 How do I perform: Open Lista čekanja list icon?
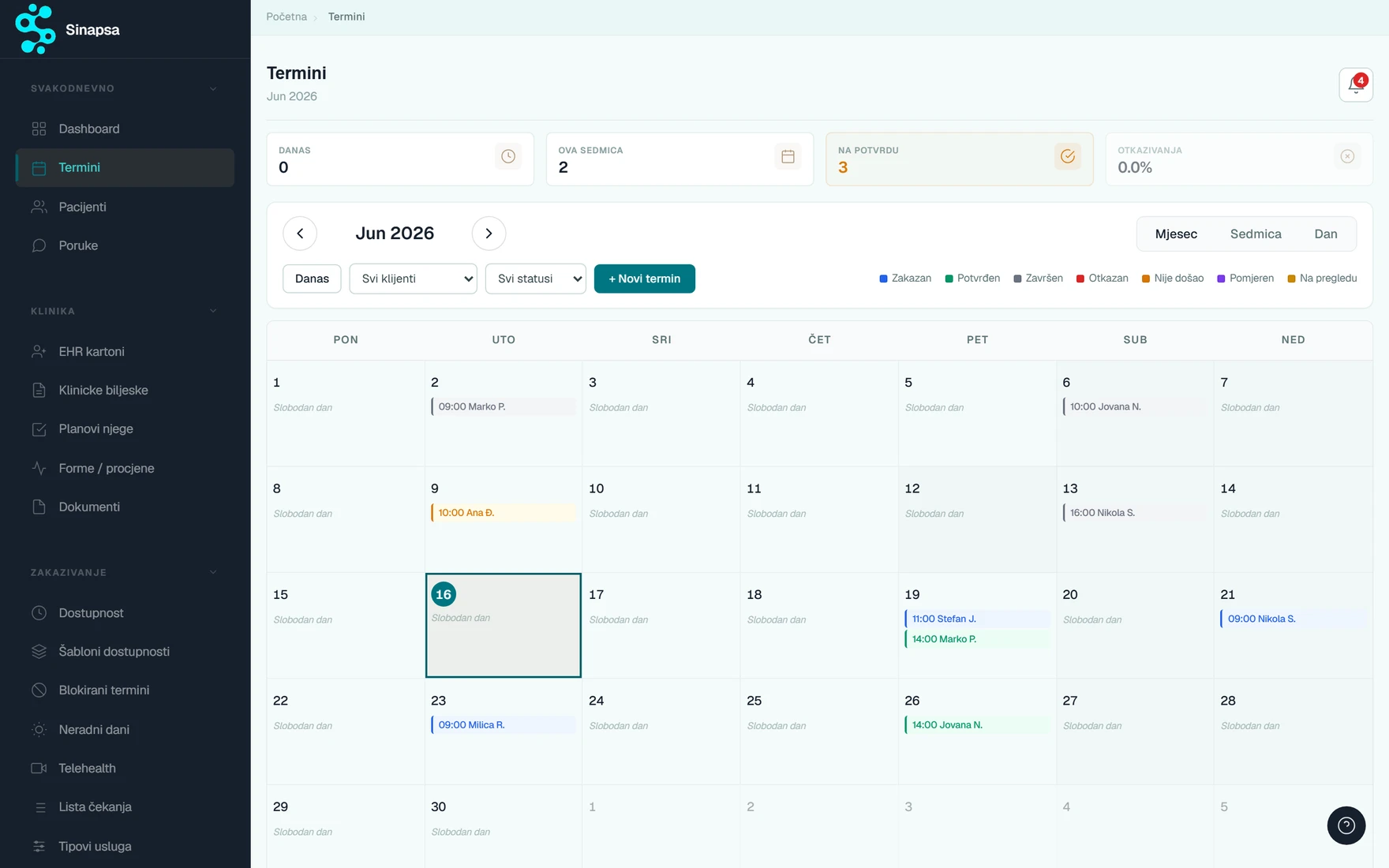39,806
